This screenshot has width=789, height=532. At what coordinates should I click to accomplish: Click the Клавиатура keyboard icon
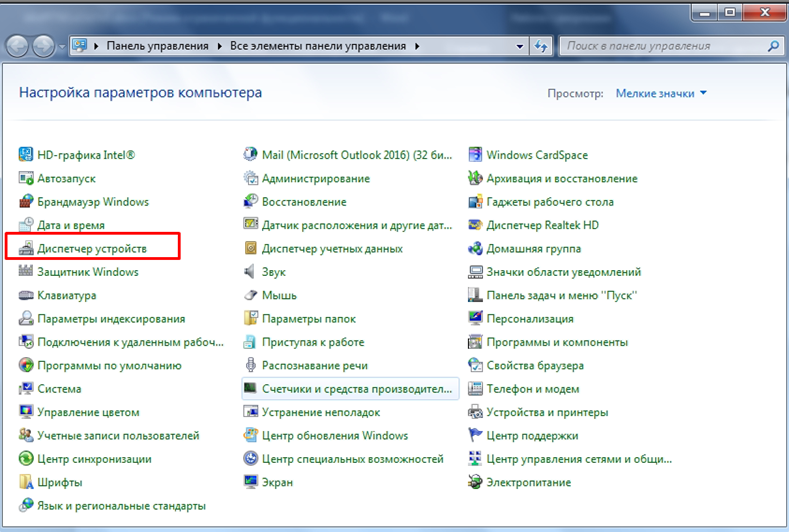pyautogui.click(x=26, y=295)
